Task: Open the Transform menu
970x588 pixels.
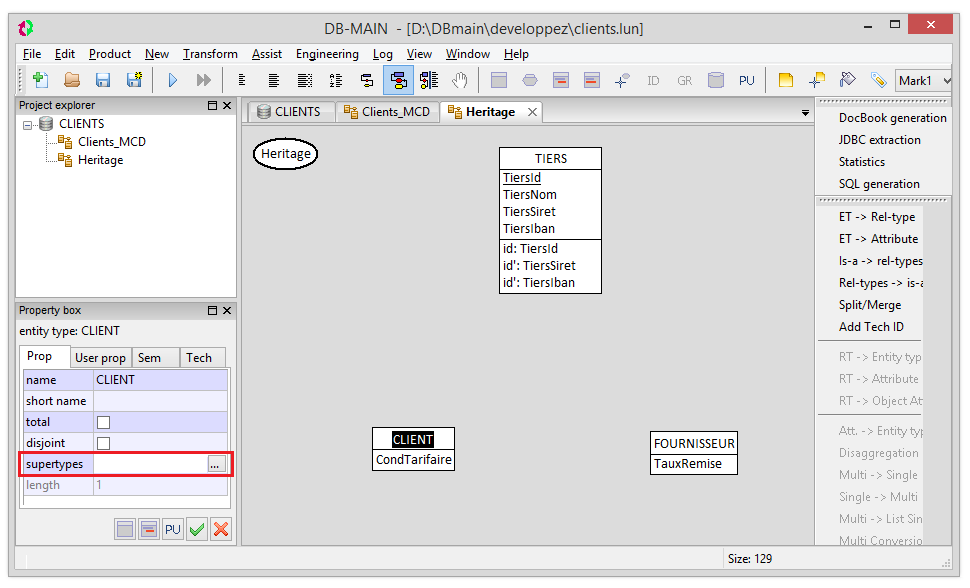Action: [210, 54]
